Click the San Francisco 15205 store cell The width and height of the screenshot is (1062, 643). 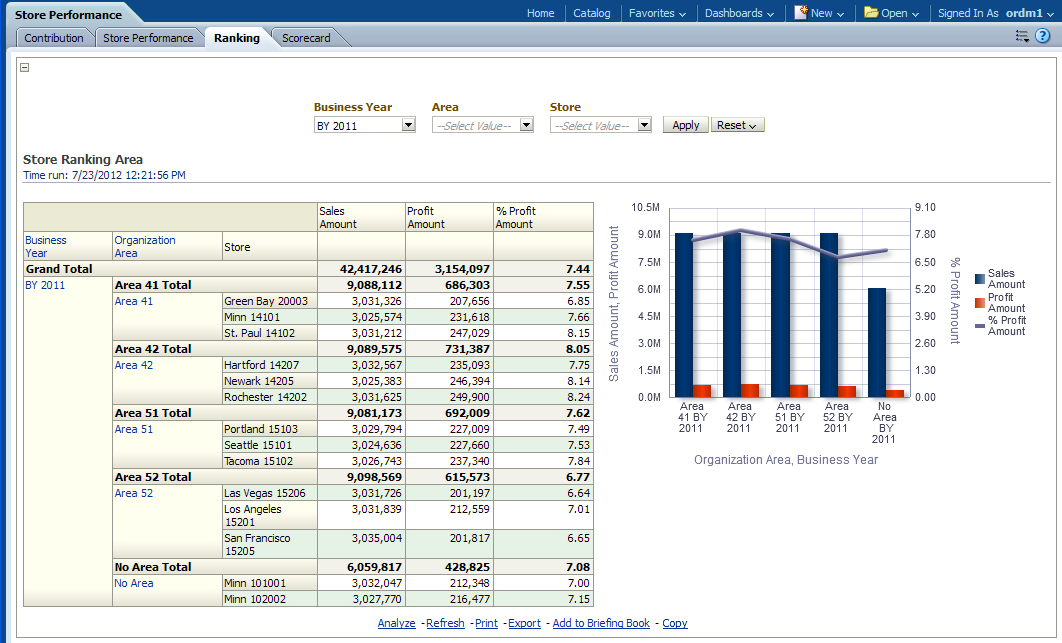pos(270,544)
